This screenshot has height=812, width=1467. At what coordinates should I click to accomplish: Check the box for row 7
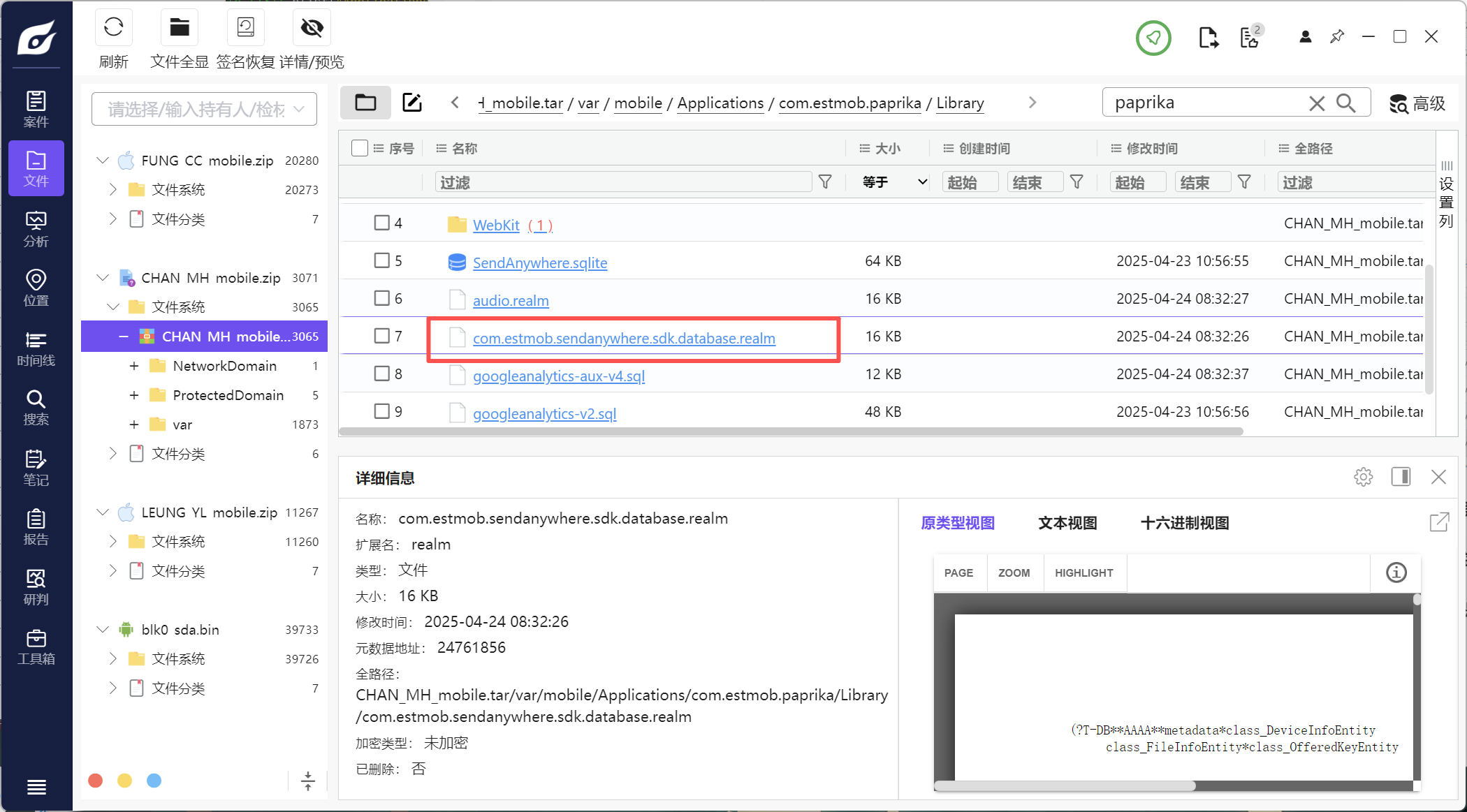tap(381, 336)
